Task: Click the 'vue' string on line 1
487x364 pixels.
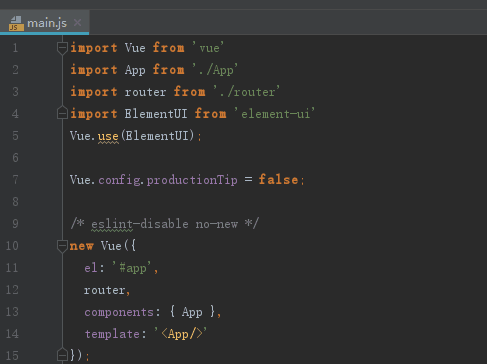Action: click(x=208, y=48)
